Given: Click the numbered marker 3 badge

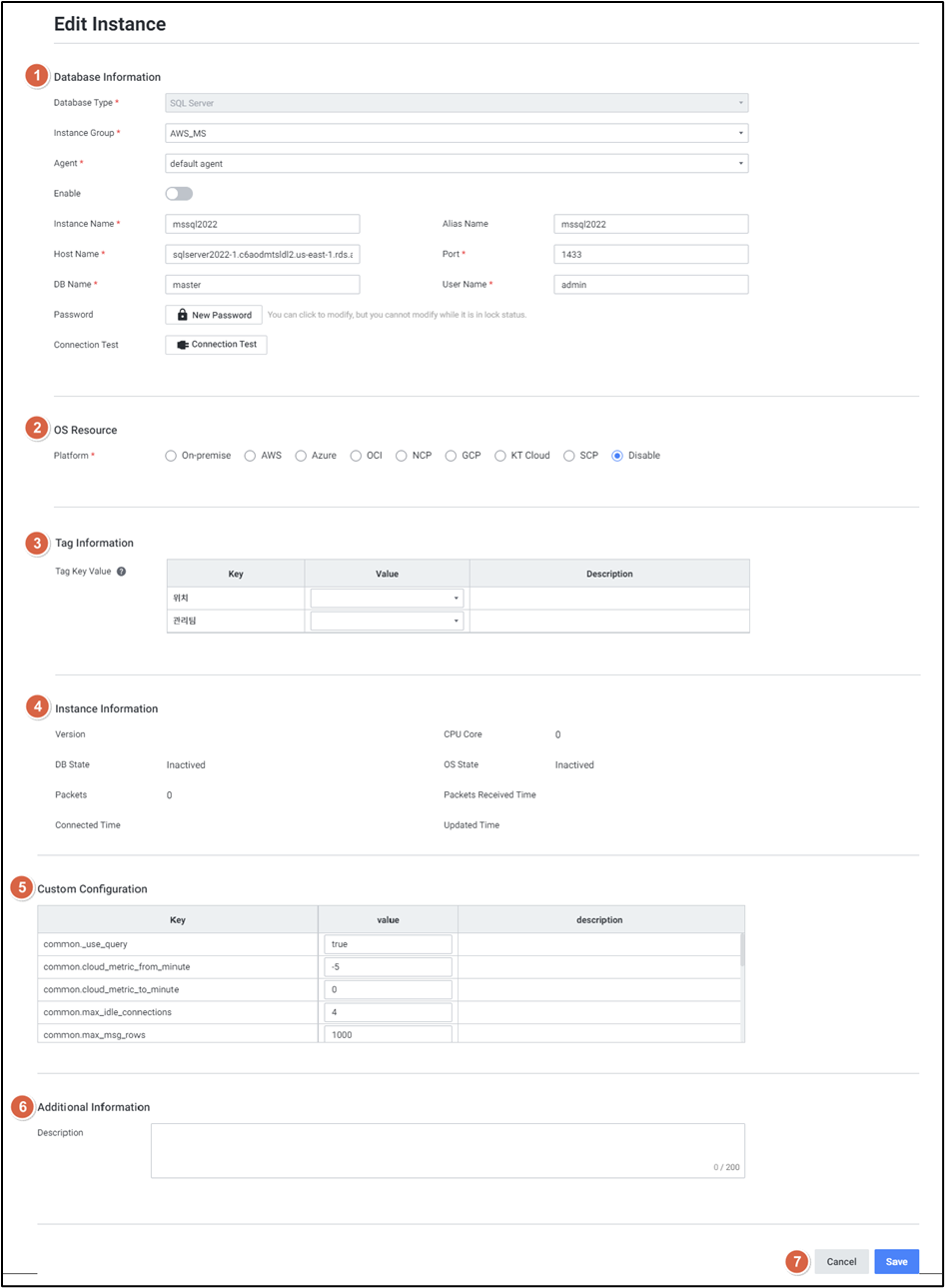Looking at the screenshot, I should 37,543.
